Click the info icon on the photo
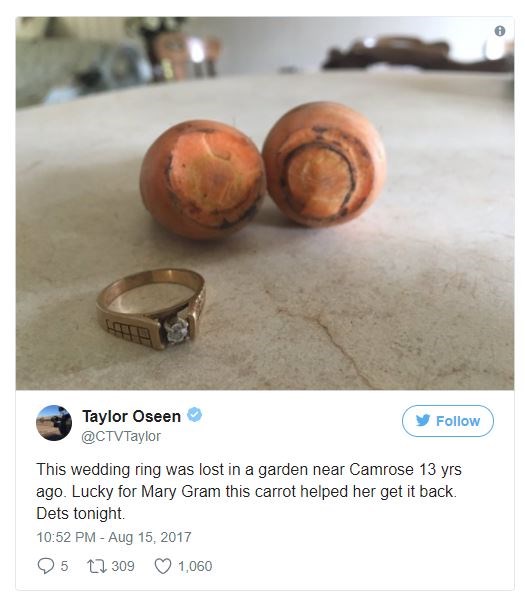This screenshot has width=525, height=595. pyautogui.click(x=500, y=31)
